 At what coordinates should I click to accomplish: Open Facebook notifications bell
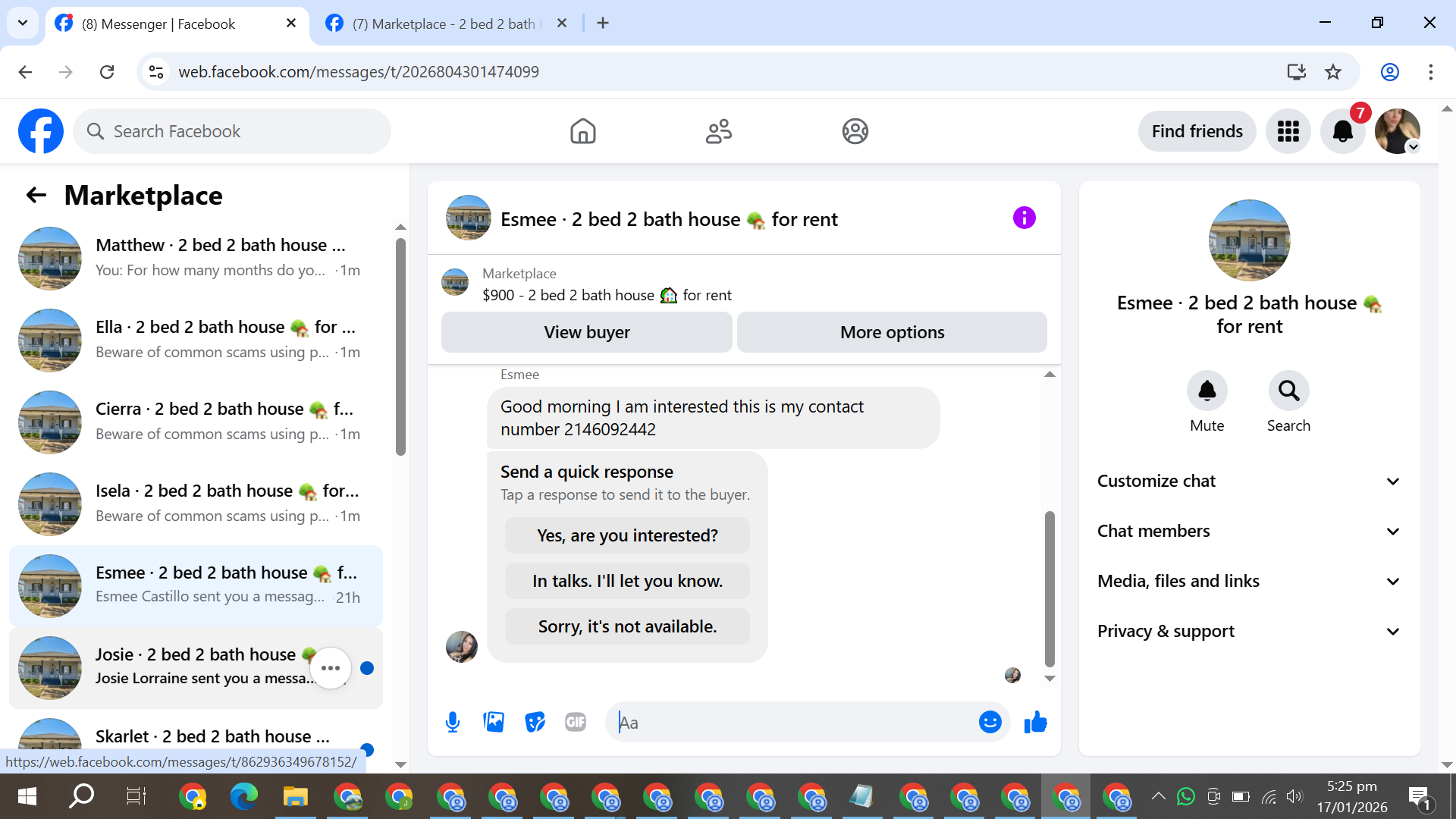[x=1342, y=131]
